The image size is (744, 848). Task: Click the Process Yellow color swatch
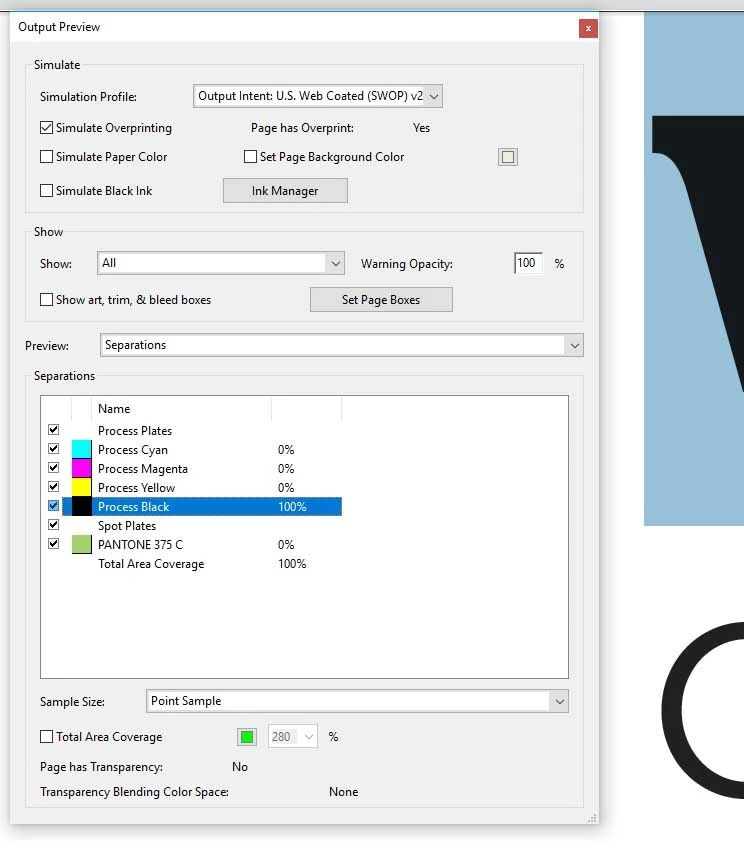coord(82,487)
